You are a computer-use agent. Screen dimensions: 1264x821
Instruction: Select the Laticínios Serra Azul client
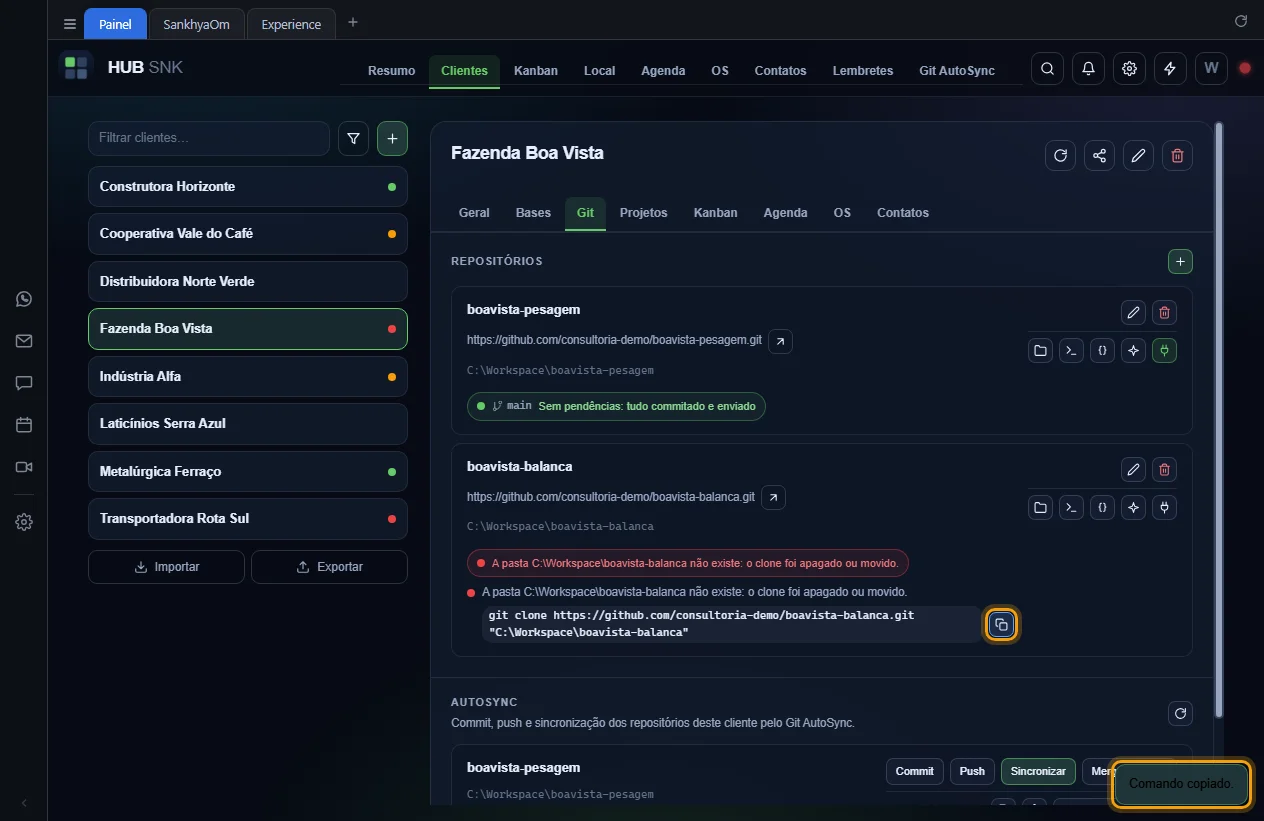tap(248, 424)
